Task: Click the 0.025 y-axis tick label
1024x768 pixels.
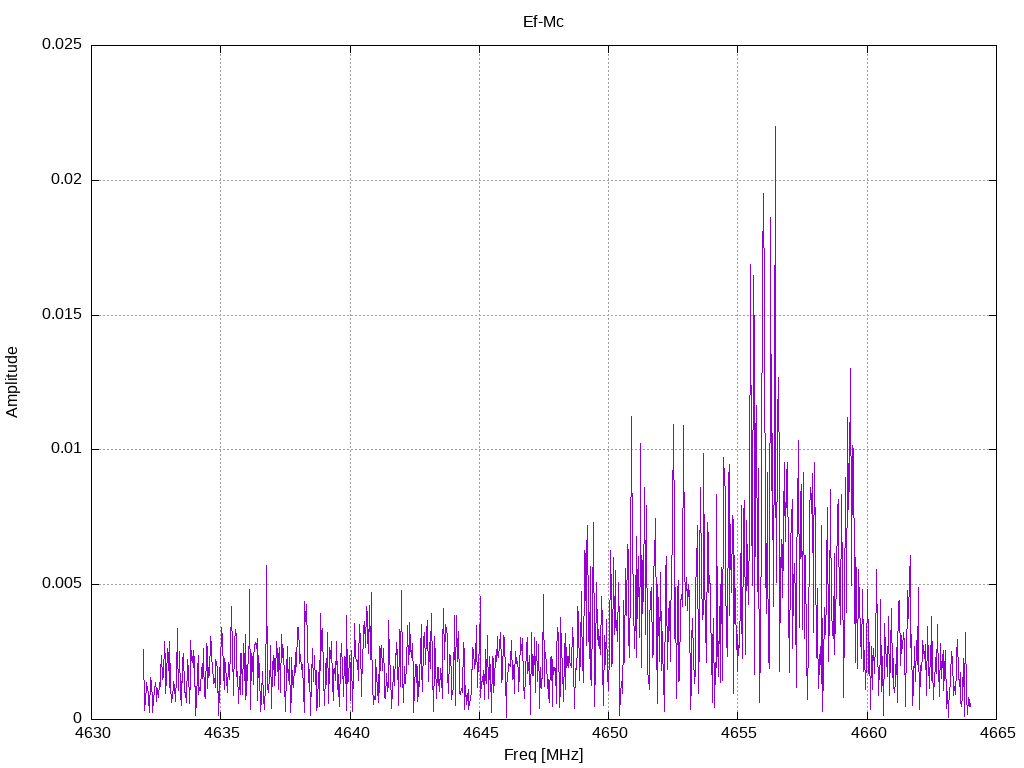Action: pyautogui.click(x=61, y=45)
